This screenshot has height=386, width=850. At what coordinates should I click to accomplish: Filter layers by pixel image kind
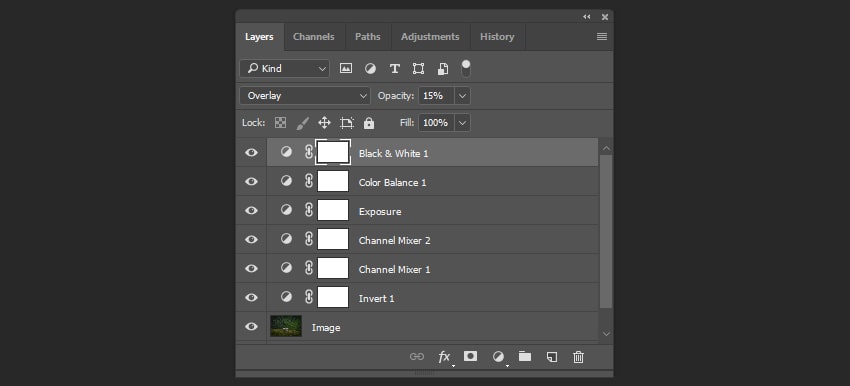[x=346, y=68]
